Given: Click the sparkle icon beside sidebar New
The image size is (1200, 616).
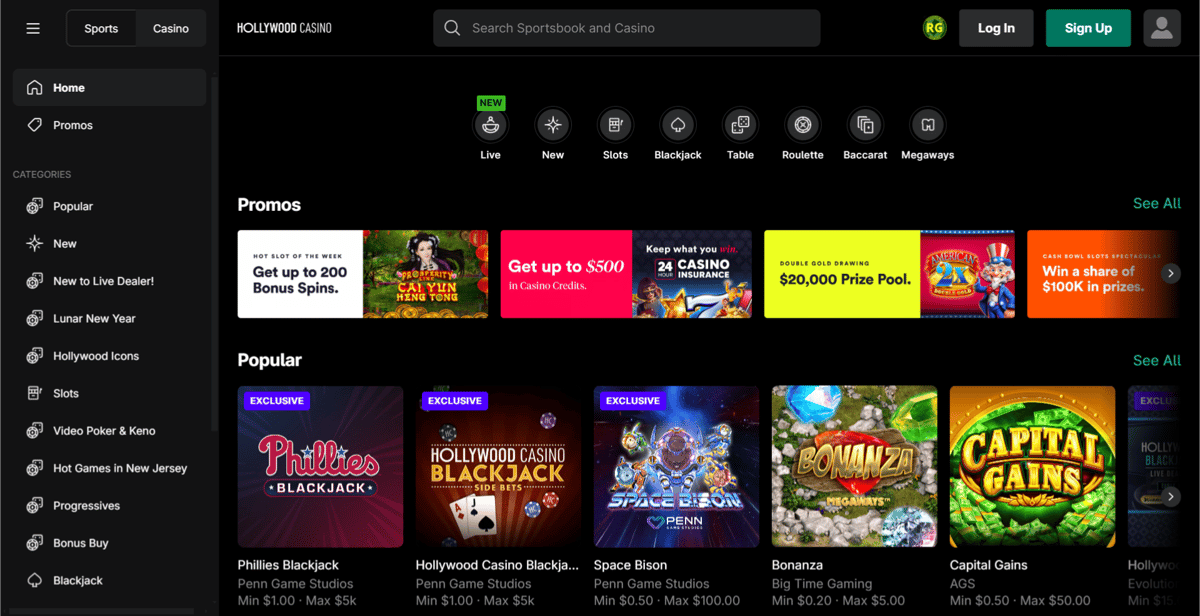Looking at the screenshot, I should coord(35,244).
